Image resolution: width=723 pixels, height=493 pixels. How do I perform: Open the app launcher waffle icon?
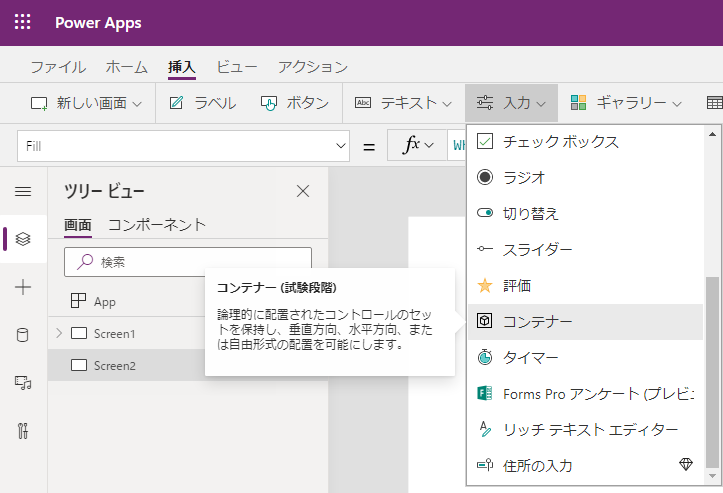coord(23,22)
